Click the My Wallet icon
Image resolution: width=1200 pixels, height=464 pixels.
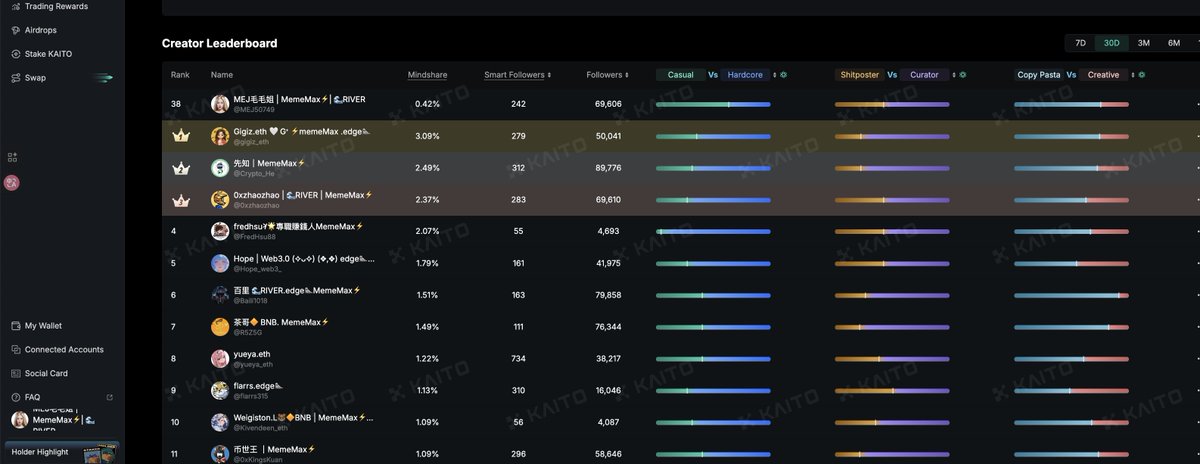[x=15, y=326]
